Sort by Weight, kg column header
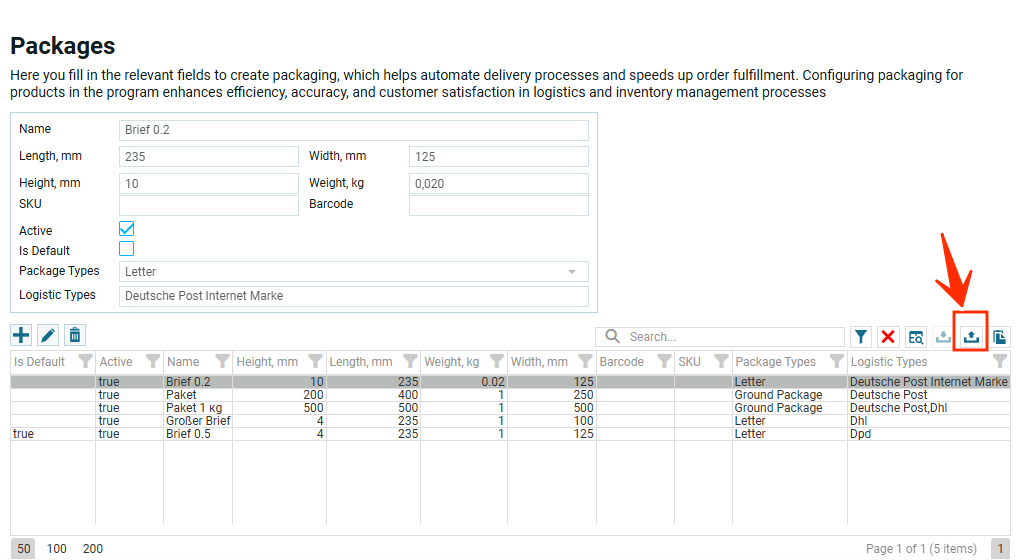1016x560 pixels. click(452, 362)
